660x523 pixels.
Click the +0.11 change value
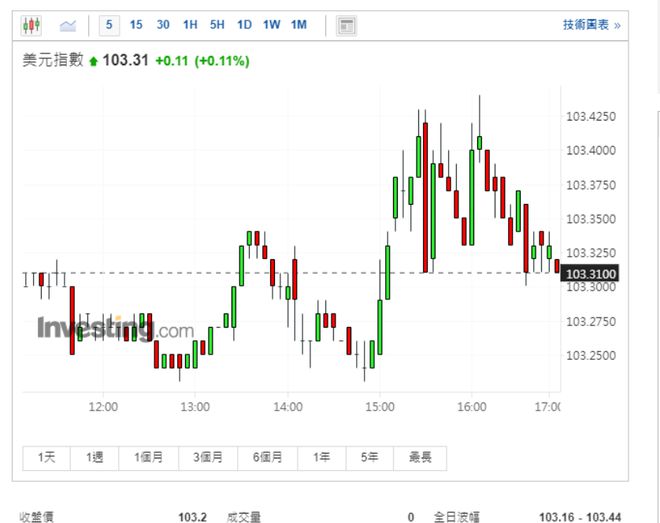pos(172,61)
